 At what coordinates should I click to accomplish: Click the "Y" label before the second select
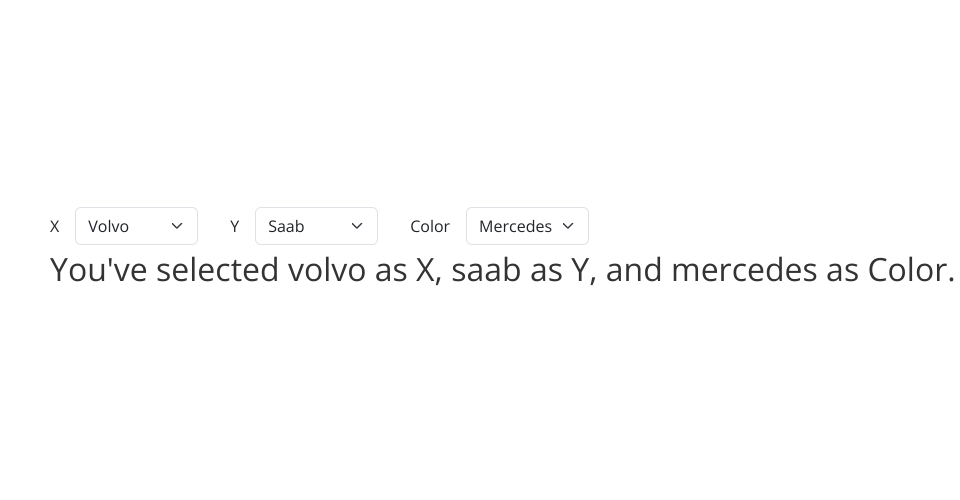click(235, 227)
